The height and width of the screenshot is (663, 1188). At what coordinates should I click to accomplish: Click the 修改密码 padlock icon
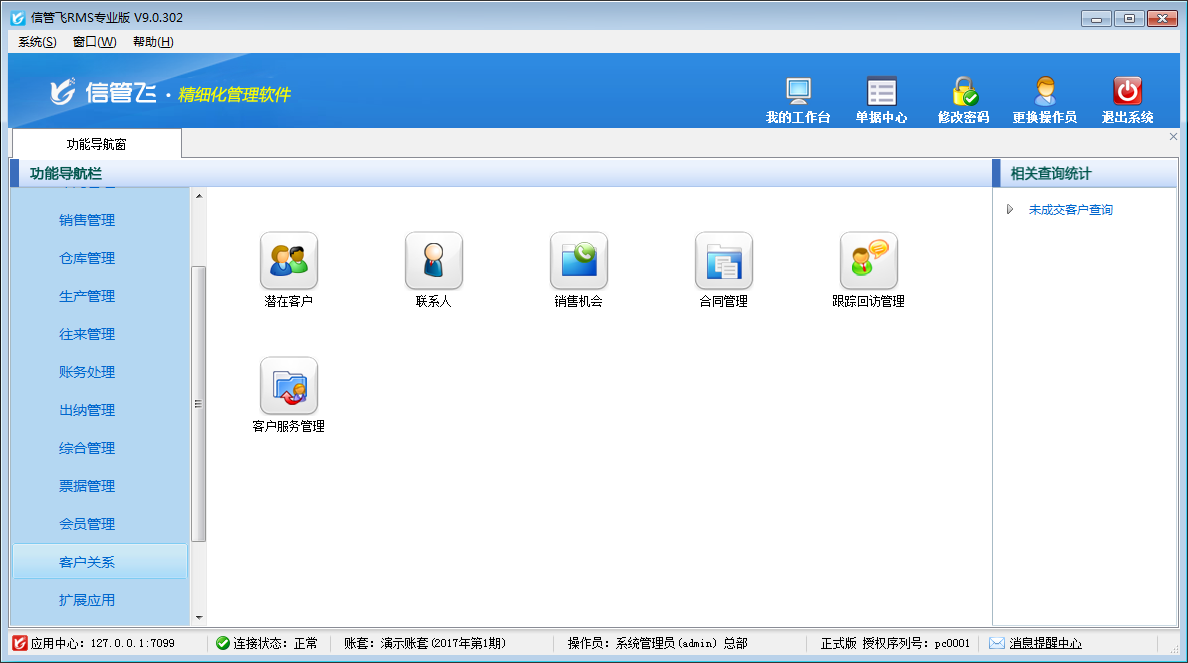(963, 97)
